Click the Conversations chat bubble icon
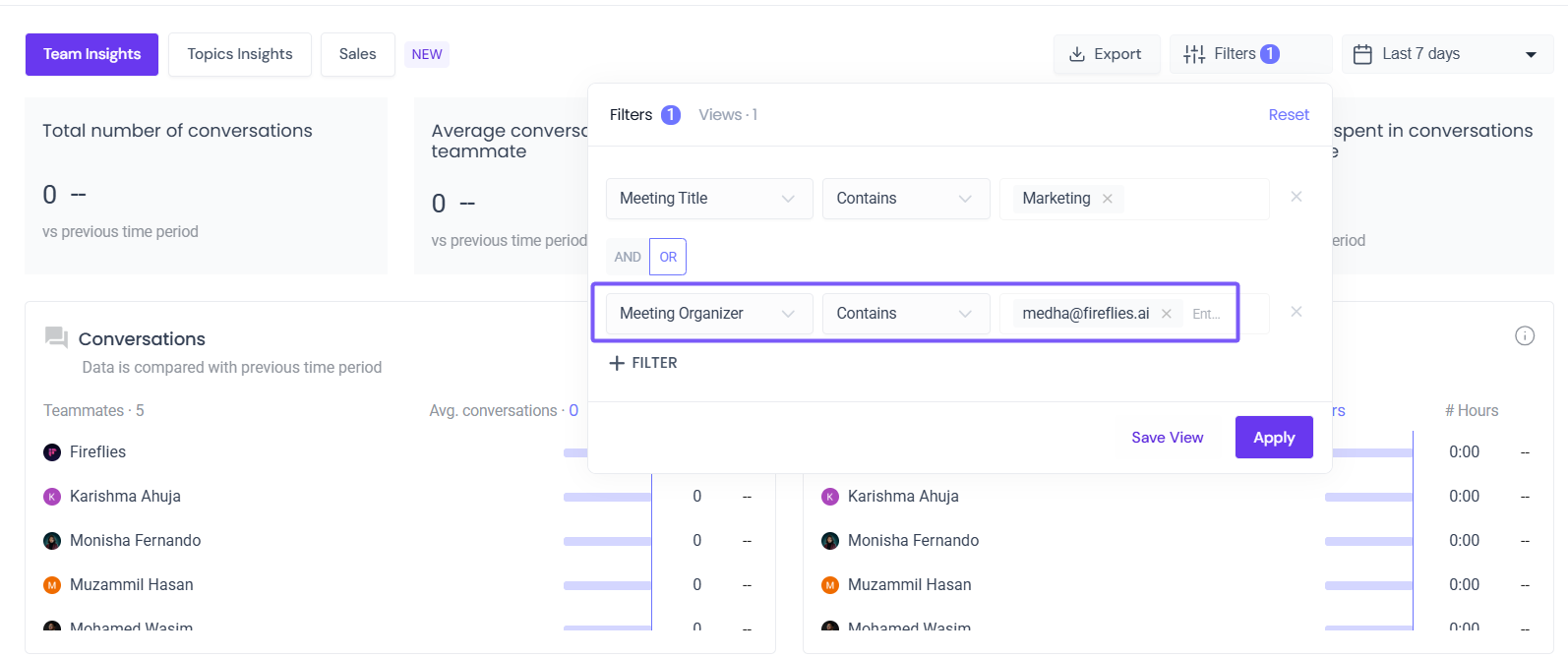Viewport: 1568px width, 657px height. [56, 338]
